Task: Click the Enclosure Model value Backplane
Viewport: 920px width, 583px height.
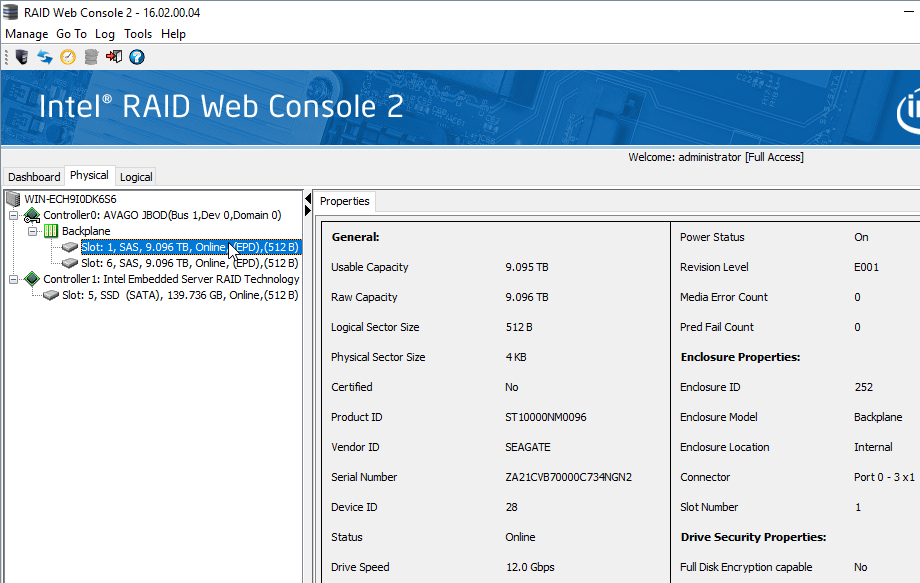Action: pyautogui.click(x=878, y=417)
